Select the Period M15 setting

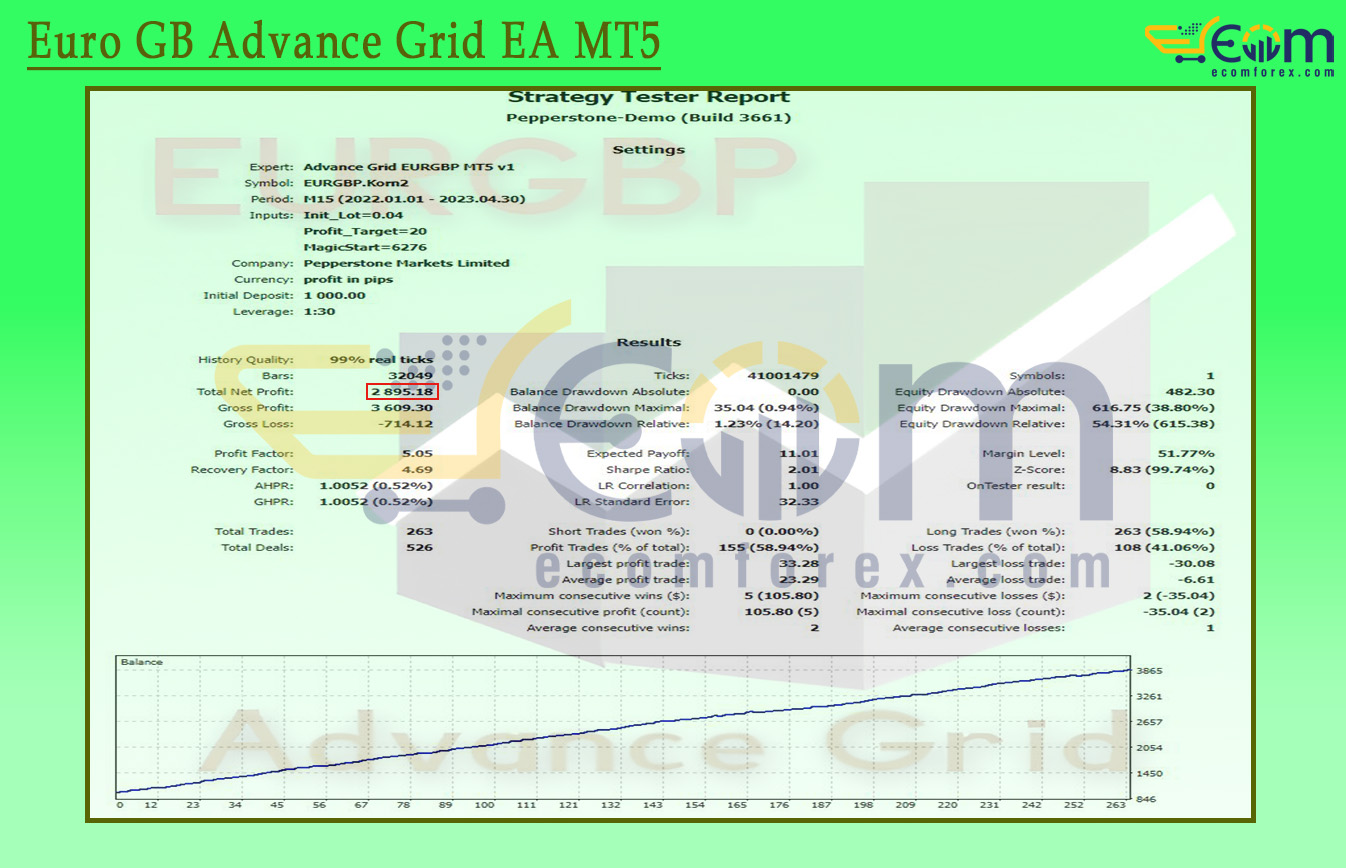point(415,198)
